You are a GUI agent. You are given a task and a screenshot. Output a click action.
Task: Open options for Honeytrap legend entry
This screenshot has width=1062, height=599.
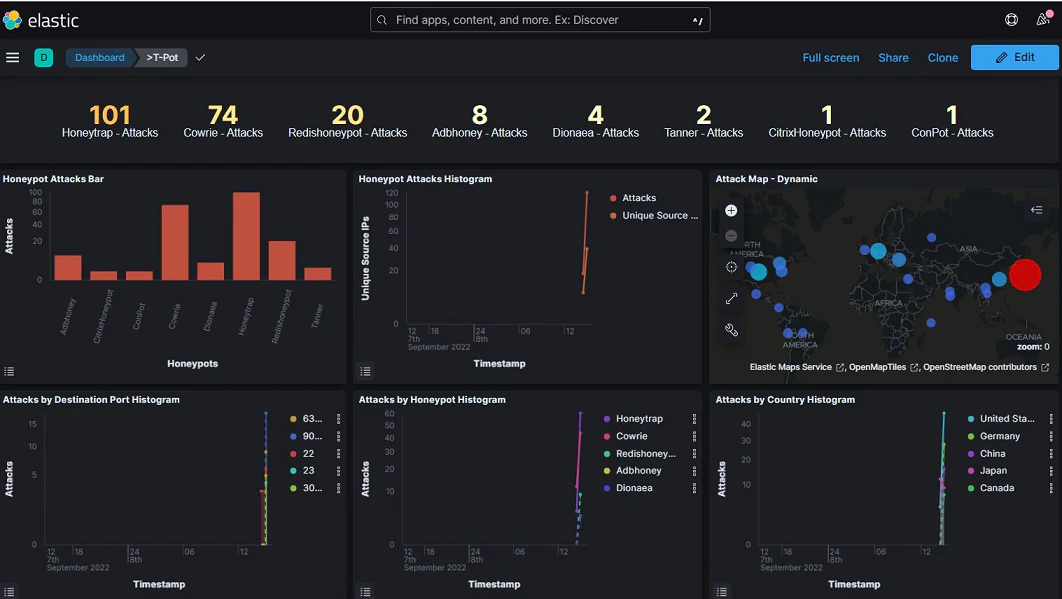point(694,419)
